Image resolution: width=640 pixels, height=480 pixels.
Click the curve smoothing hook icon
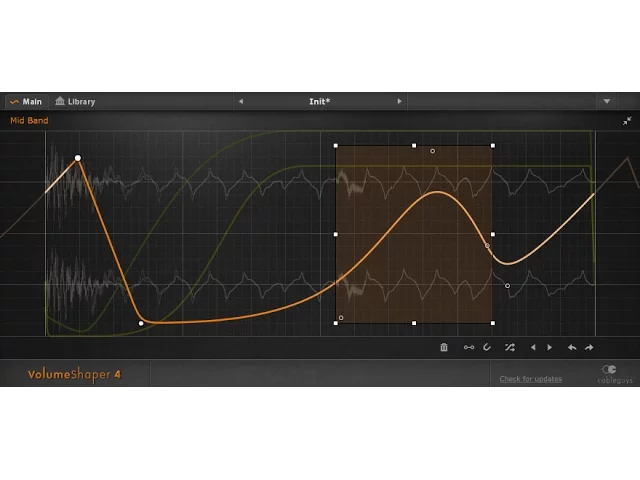pyautogui.click(x=487, y=347)
